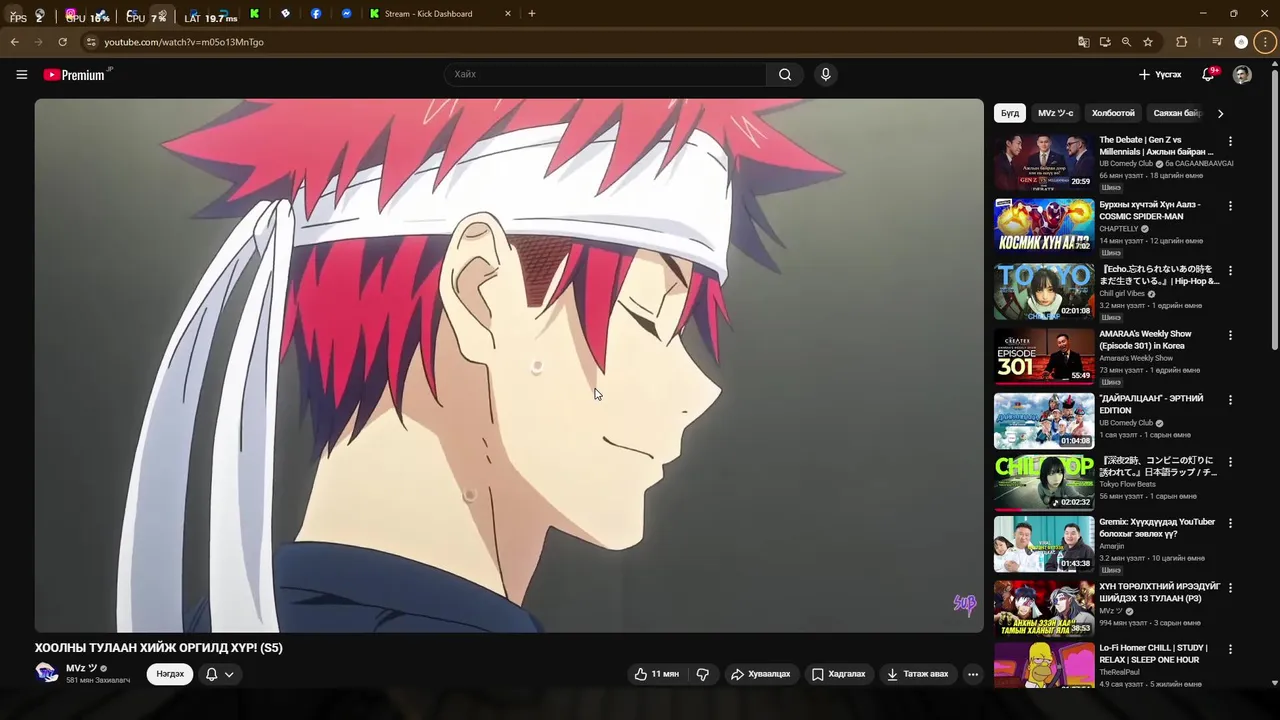Open options for The Debate video
This screenshot has height=720, width=1280.
tap(1230, 142)
